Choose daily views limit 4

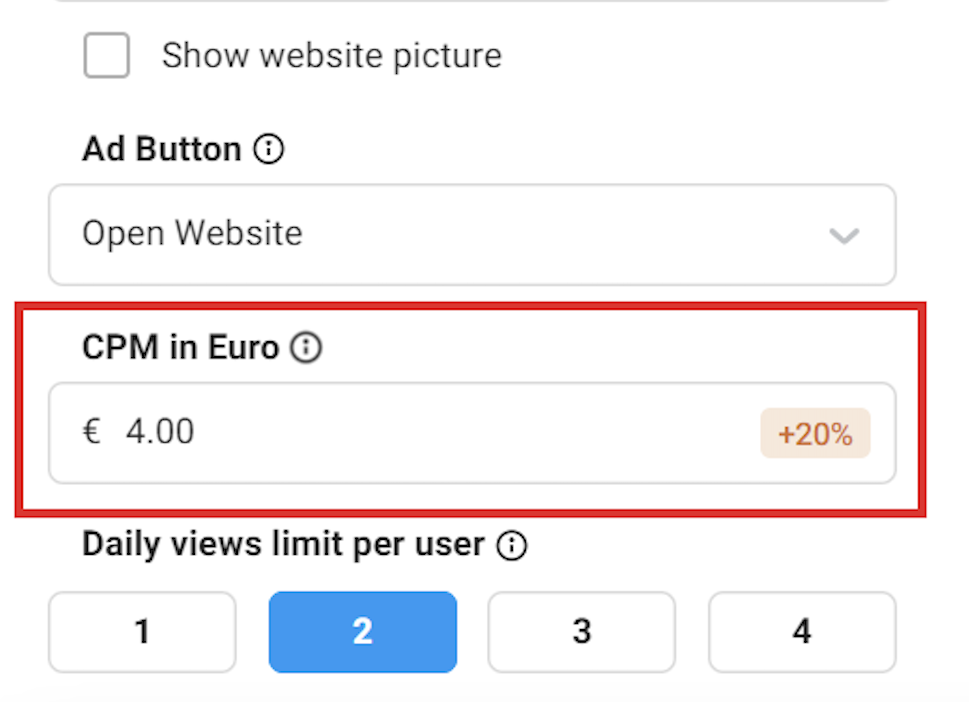802,632
